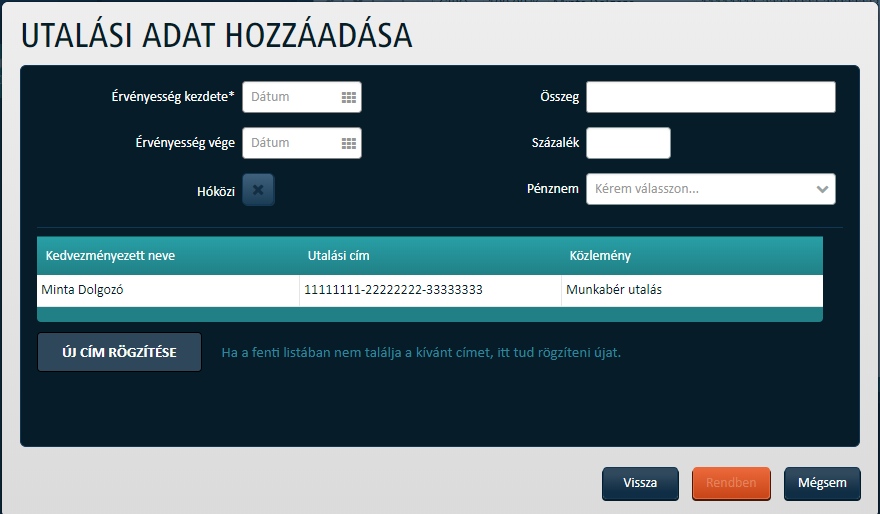Select the Minta Dolgozó row
The width and height of the screenshot is (880, 514).
point(430,290)
